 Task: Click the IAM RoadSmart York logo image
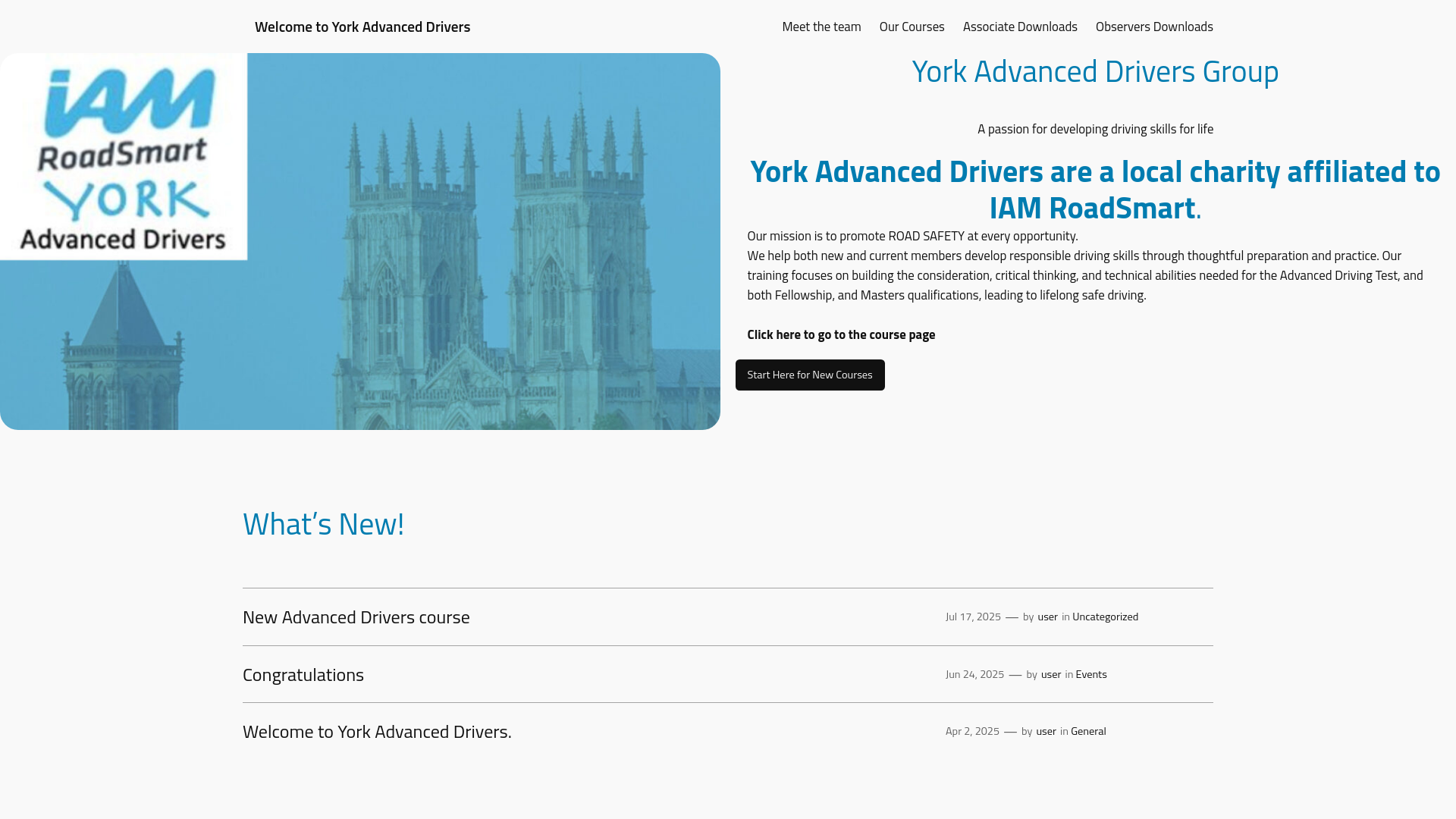coord(124,157)
